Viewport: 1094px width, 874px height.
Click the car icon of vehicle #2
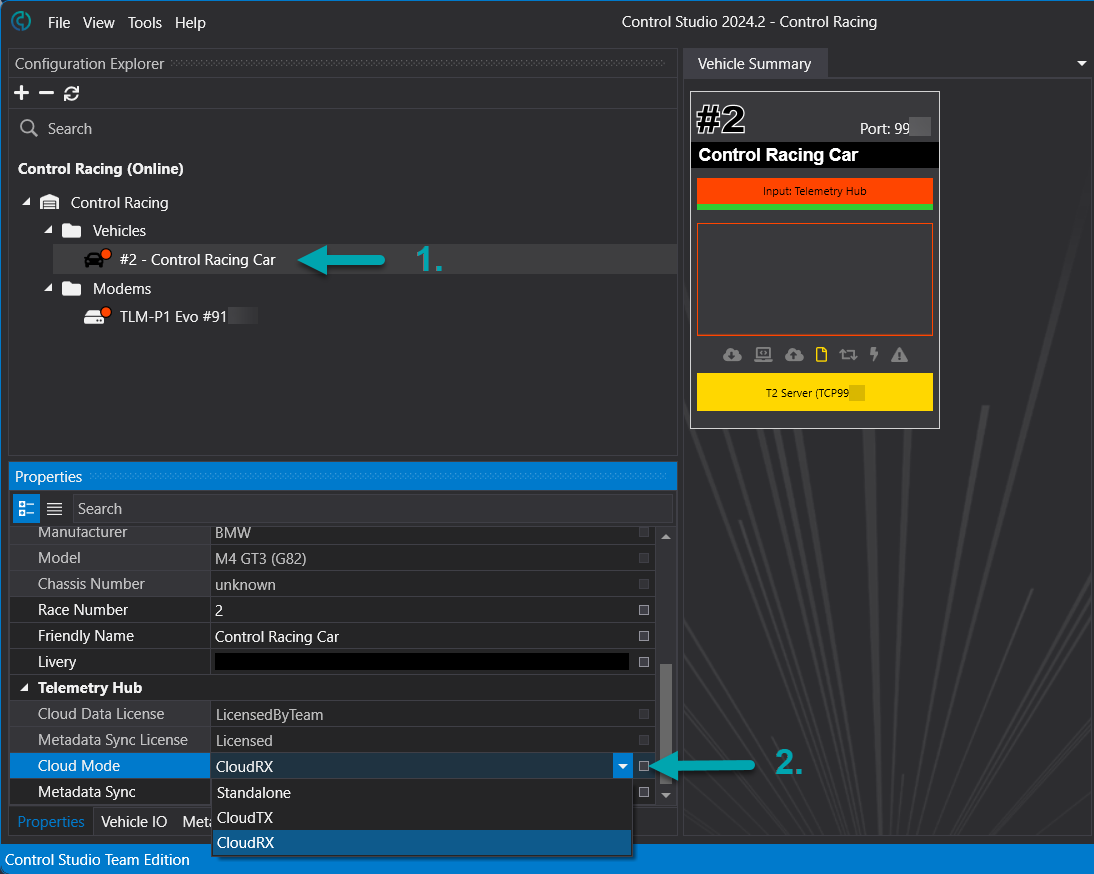(96, 259)
